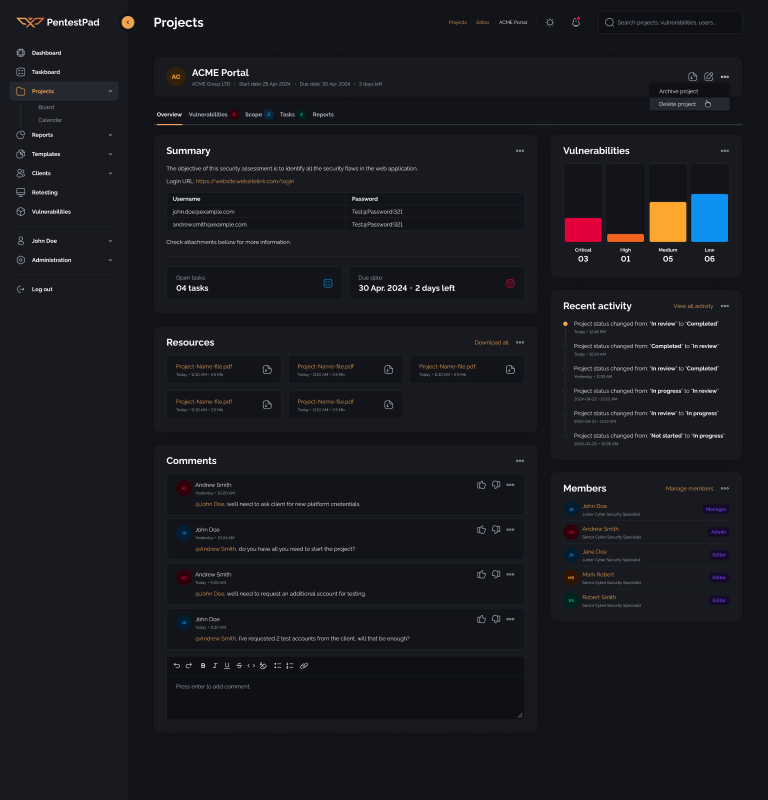This screenshot has height=800, width=768.
Task: Switch to the Overview tab
Action: (169, 115)
